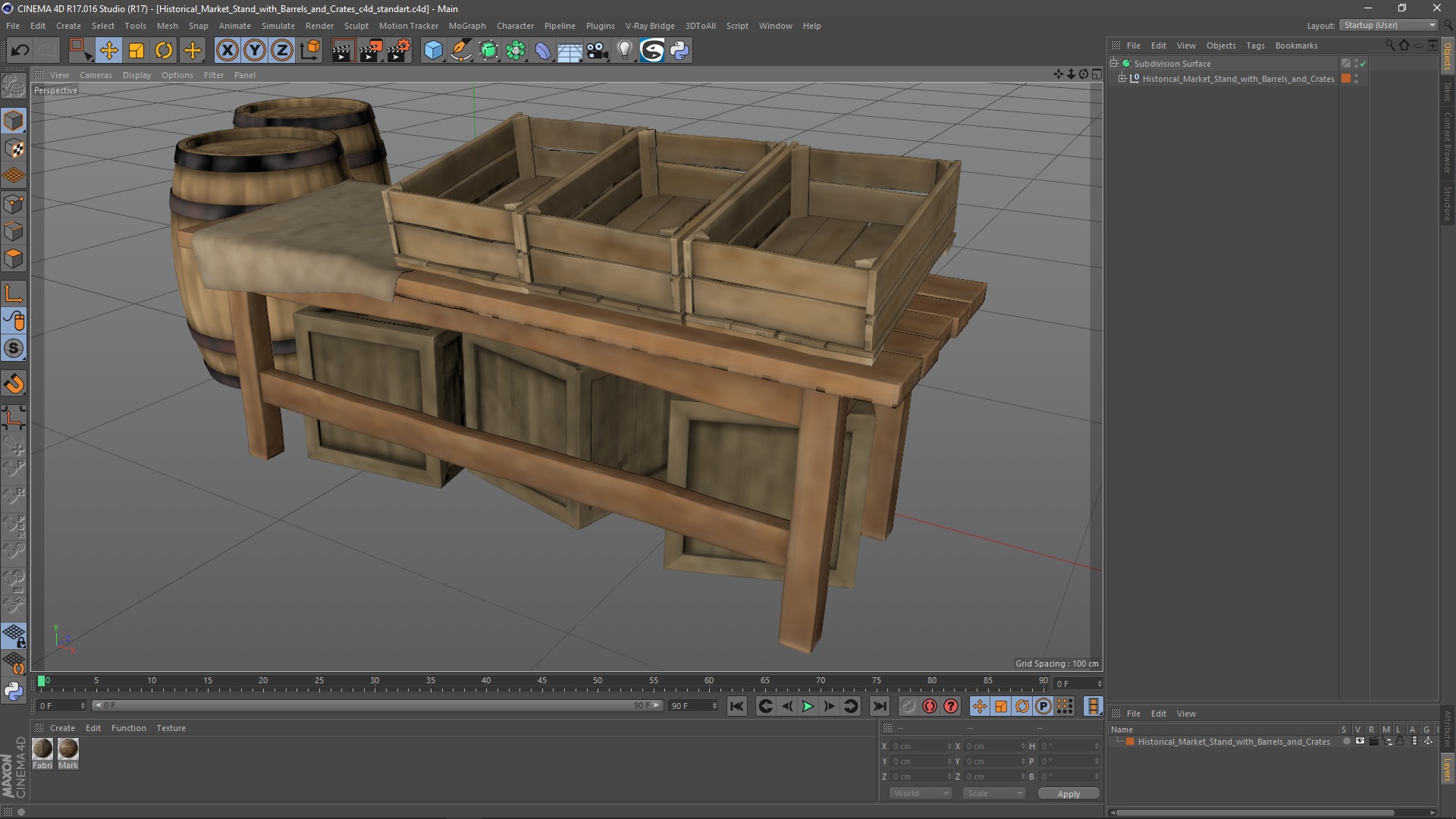
Task: Toggle Y axis lock
Action: pos(255,51)
